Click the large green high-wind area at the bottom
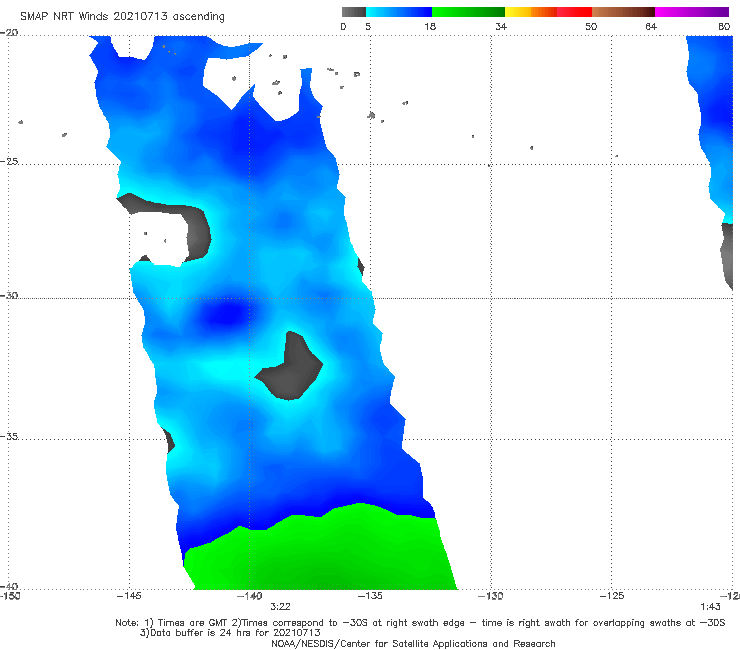Viewport: 740px width, 650px height. tap(321, 552)
